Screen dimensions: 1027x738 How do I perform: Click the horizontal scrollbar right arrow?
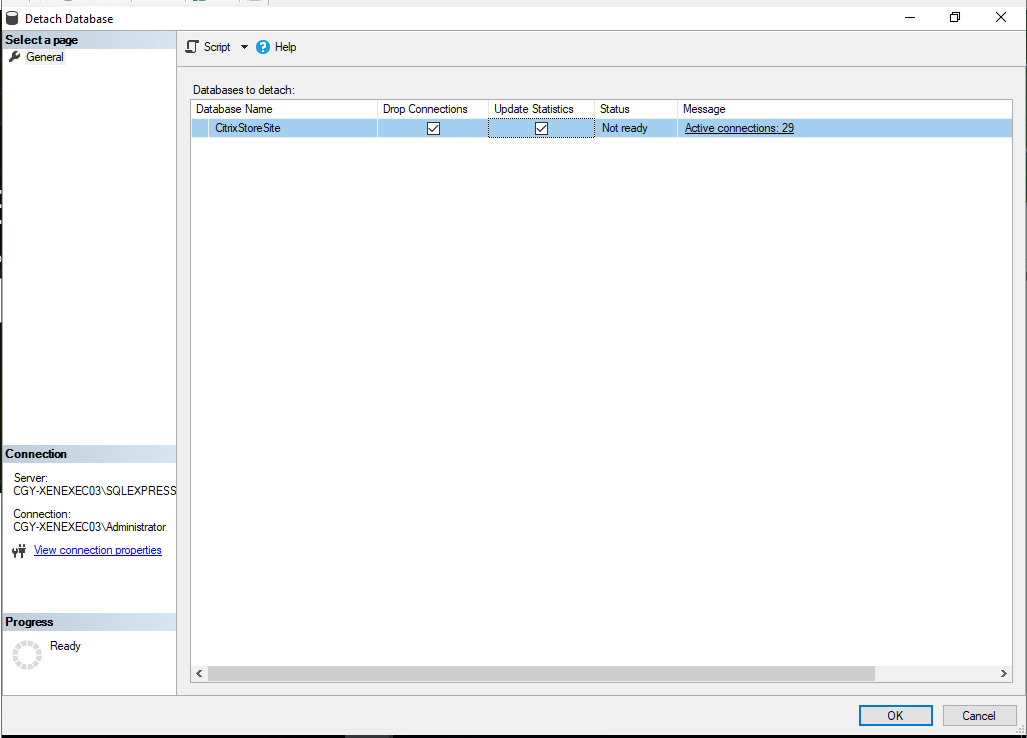pos(1003,674)
